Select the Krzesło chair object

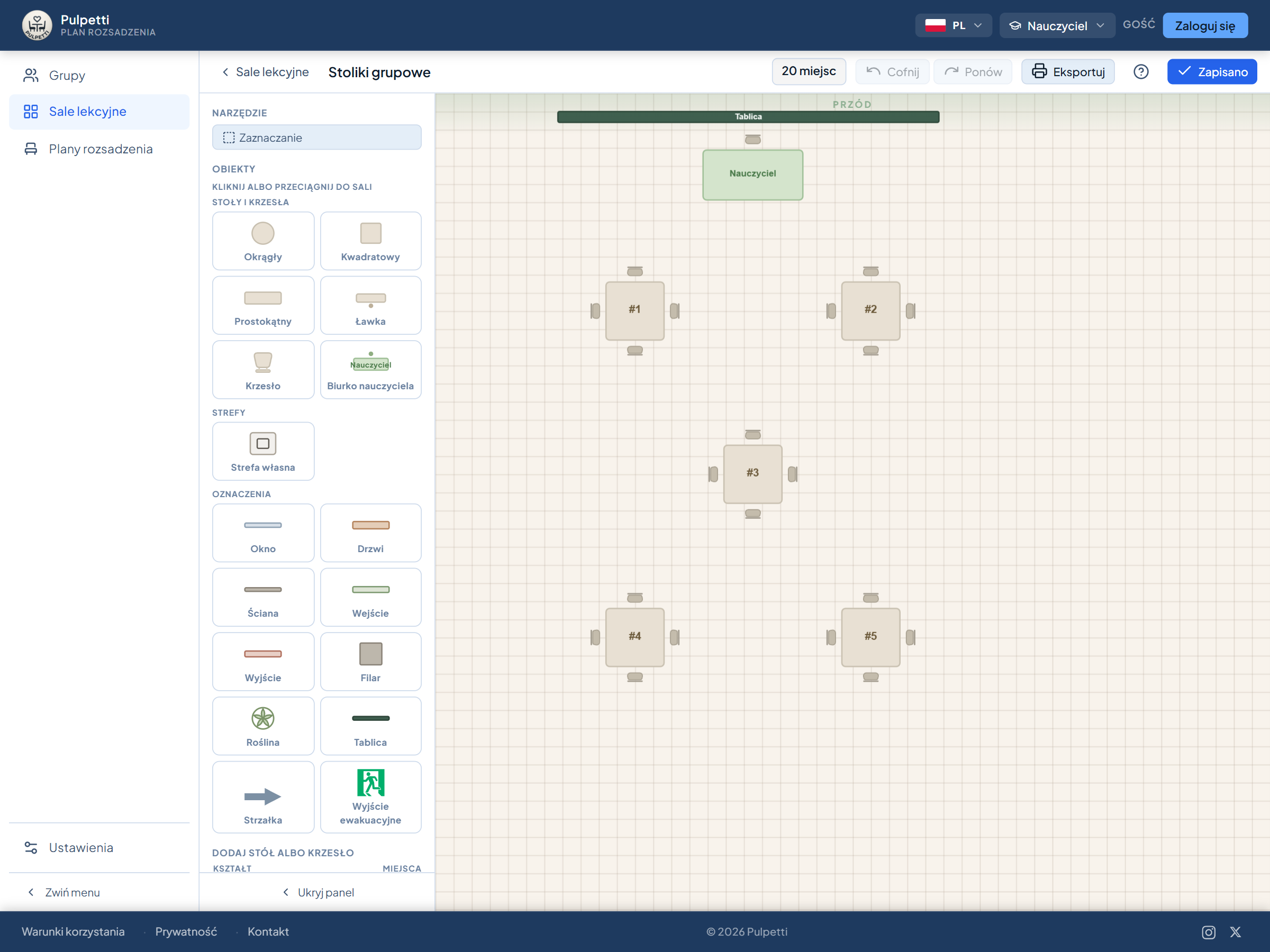tap(263, 370)
